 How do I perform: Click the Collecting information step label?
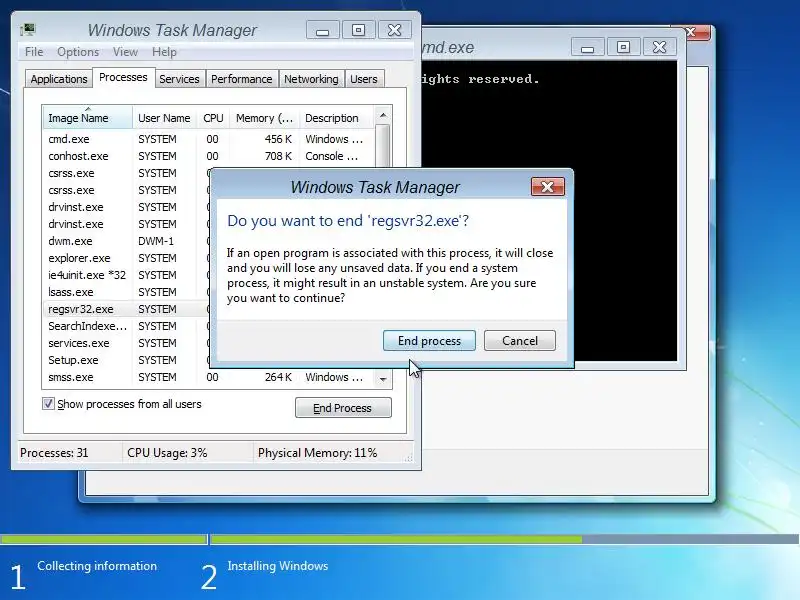click(97, 566)
